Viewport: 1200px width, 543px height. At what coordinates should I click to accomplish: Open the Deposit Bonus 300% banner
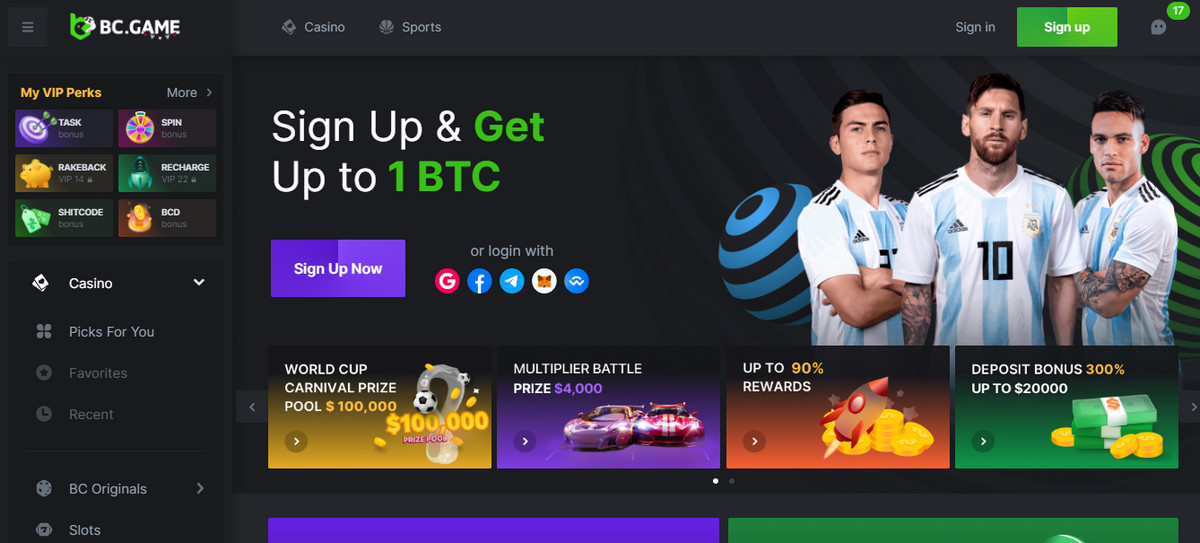pos(1067,408)
